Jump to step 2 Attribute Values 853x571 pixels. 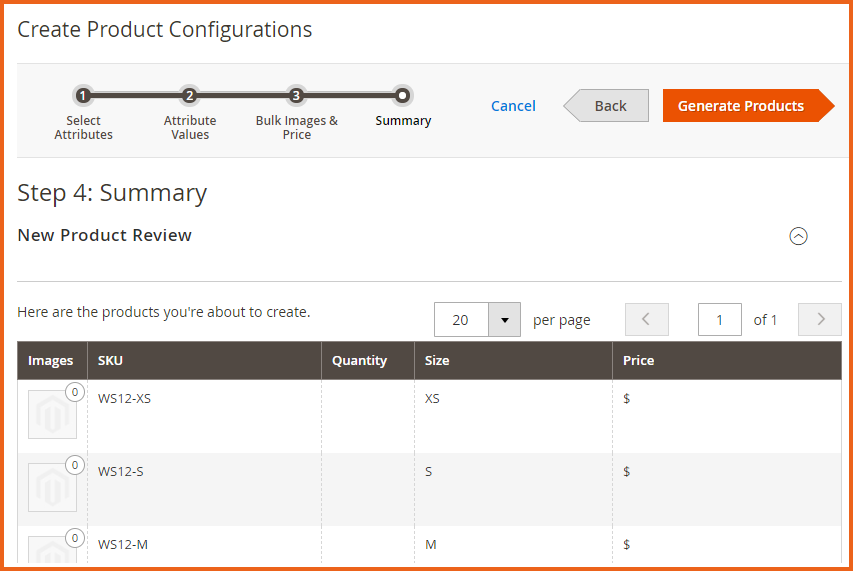(189, 96)
